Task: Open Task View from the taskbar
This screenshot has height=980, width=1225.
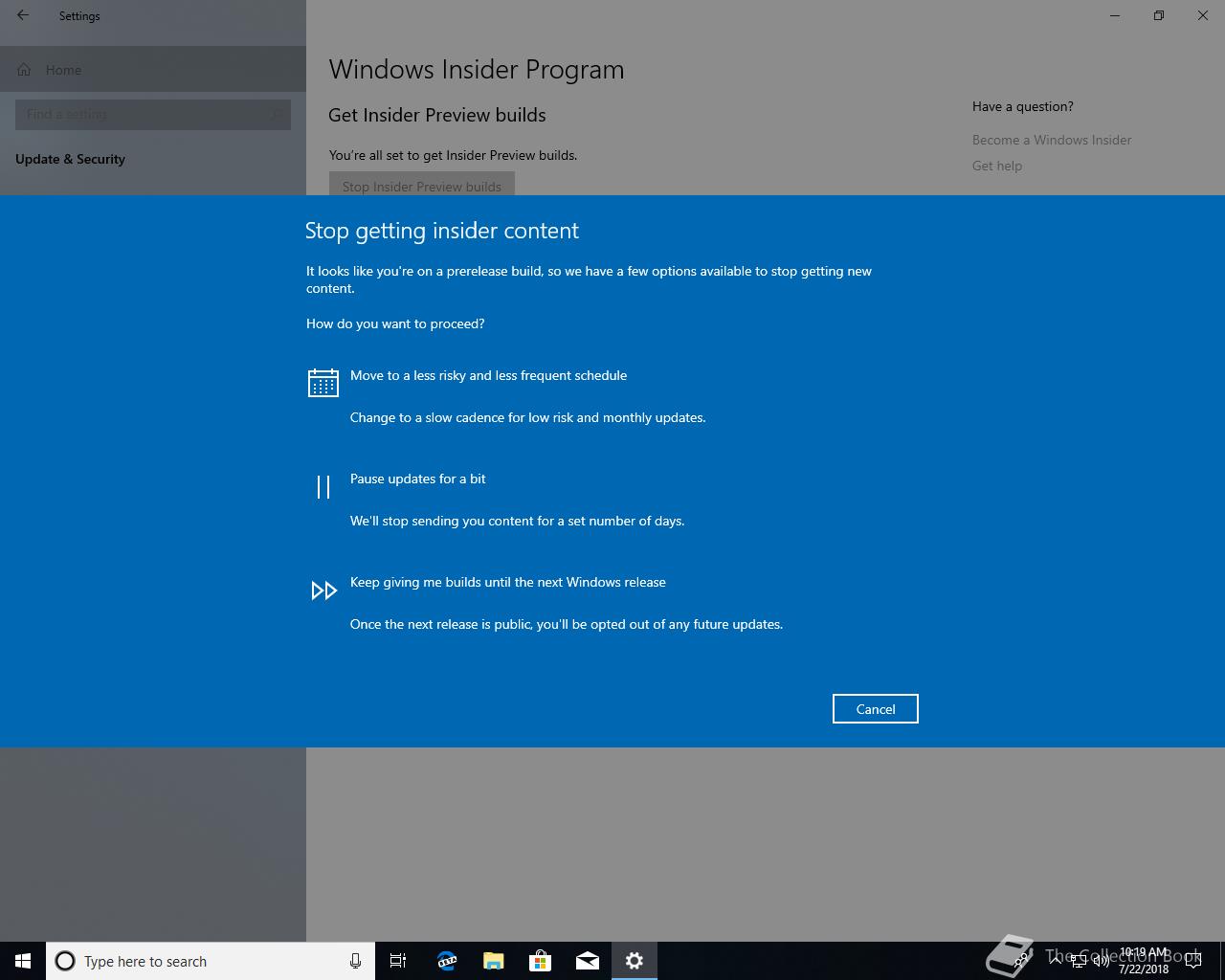Action: (398, 961)
